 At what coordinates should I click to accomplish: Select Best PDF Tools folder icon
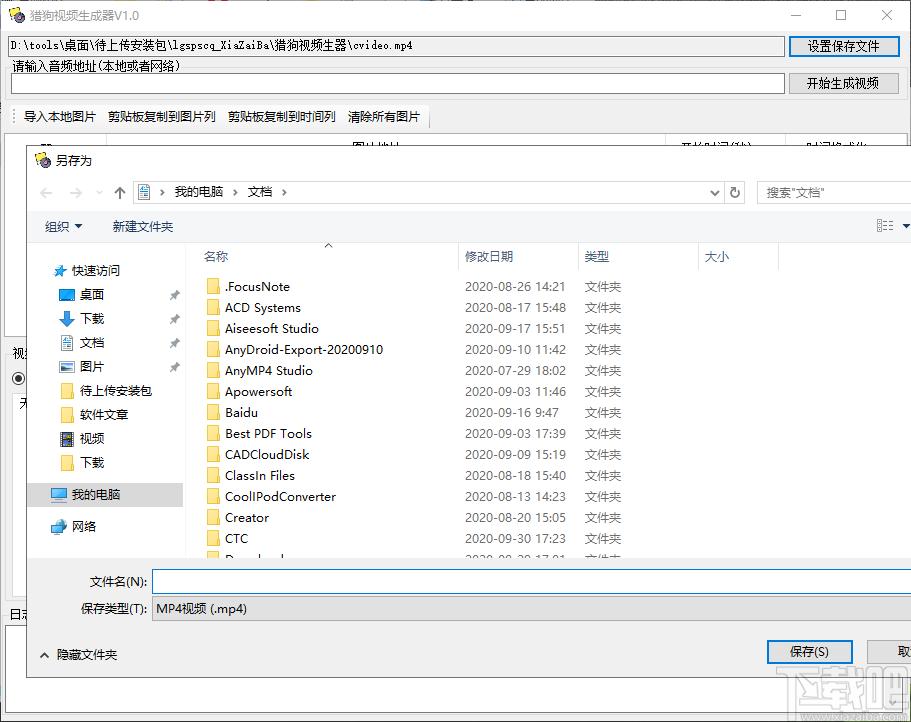click(x=213, y=433)
